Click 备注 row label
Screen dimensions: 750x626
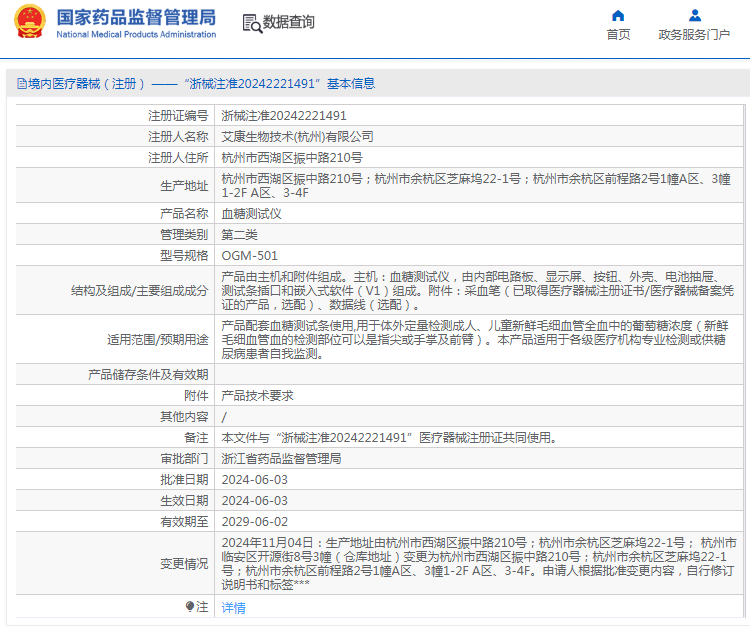point(196,438)
